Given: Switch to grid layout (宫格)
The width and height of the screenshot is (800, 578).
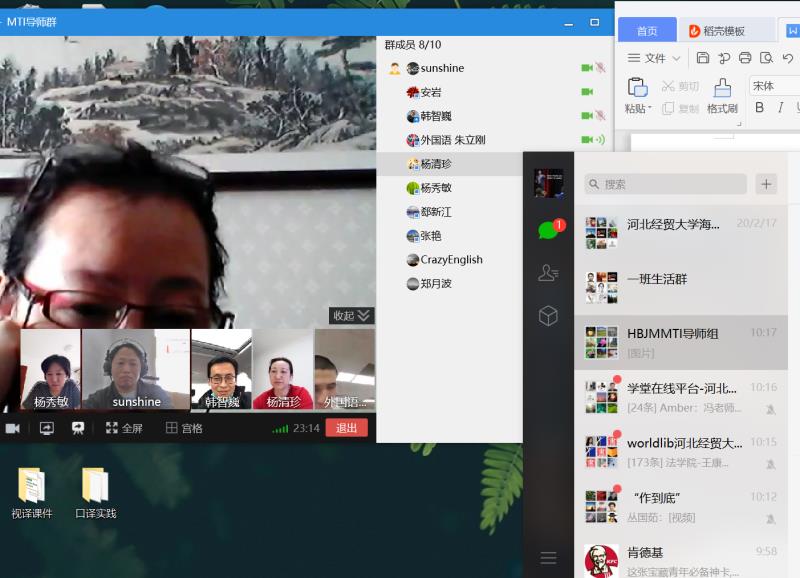Looking at the screenshot, I should click(x=184, y=428).
